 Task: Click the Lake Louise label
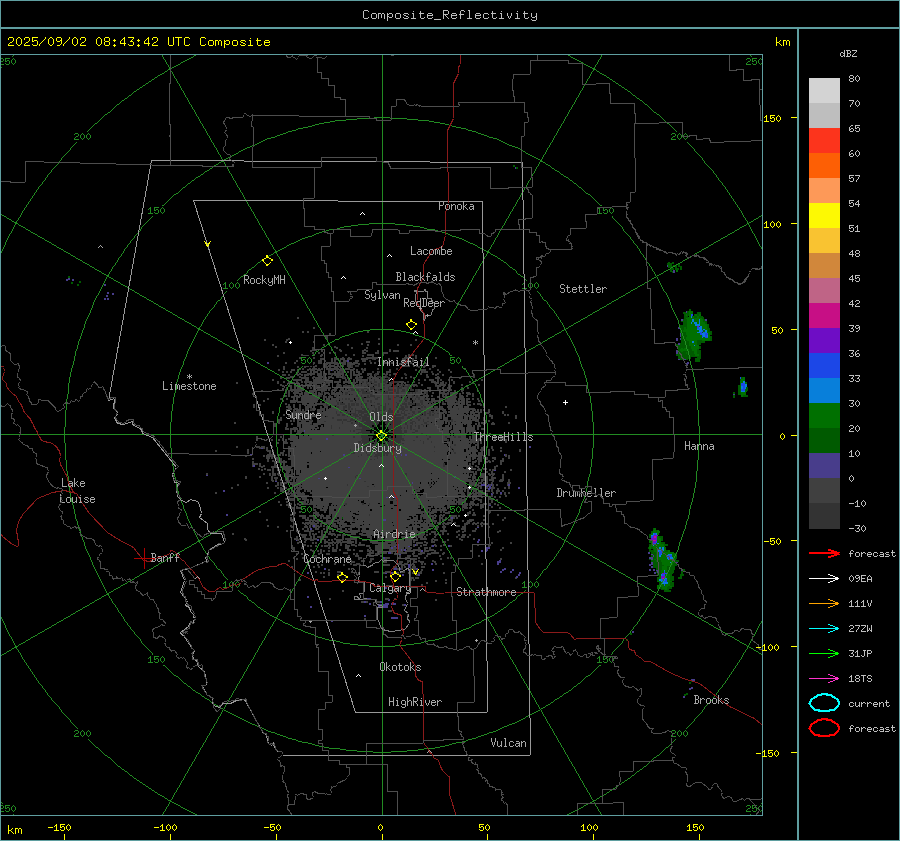coord(77,491)
